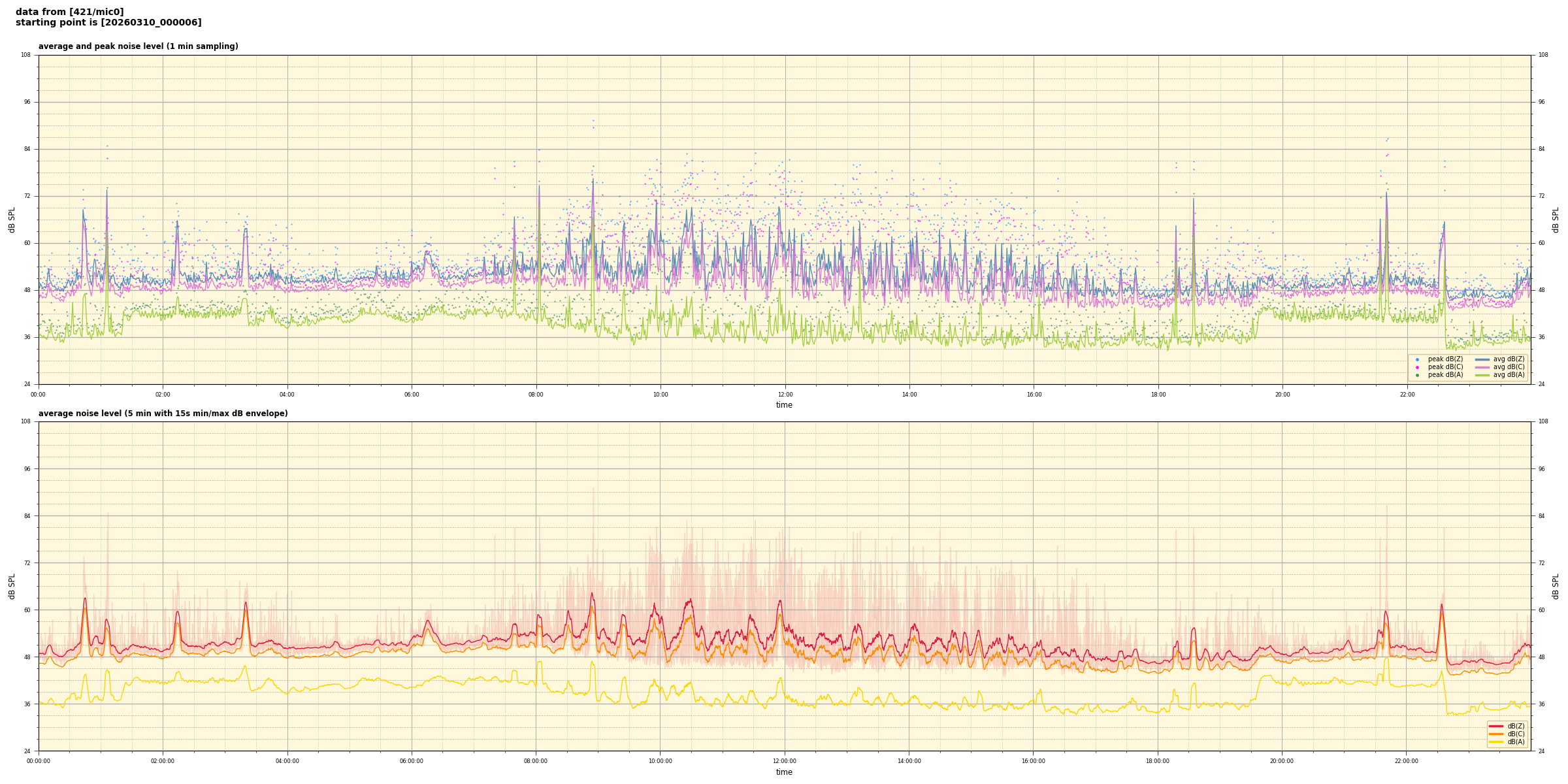Click the 'average noise level (5 min' chart title
The width and height of the screenshot is (1568, 784).
click(x=163, y=414)
